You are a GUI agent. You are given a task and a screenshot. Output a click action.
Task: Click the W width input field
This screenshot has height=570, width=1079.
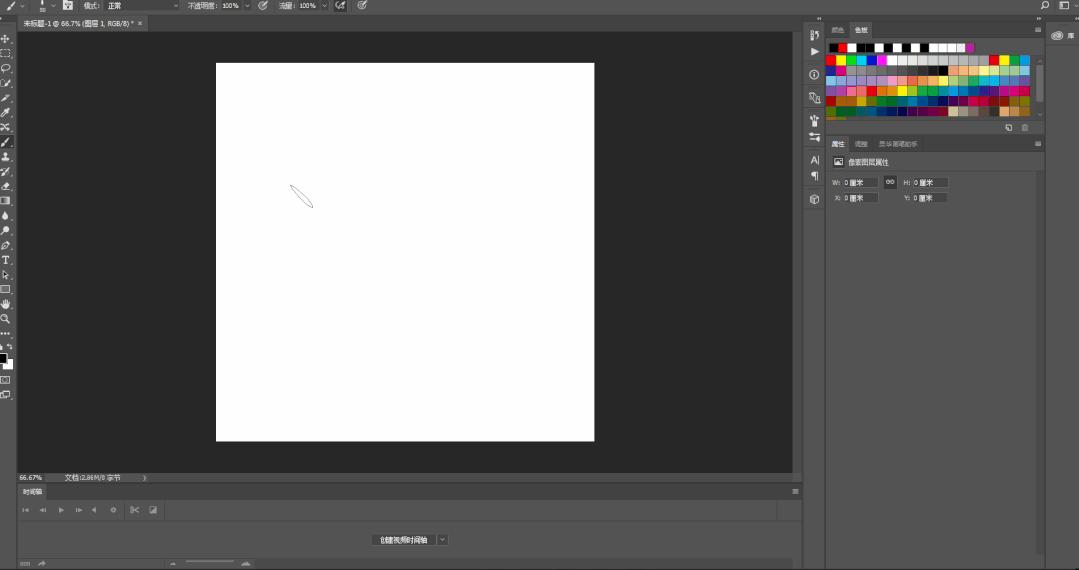point(860,182)
